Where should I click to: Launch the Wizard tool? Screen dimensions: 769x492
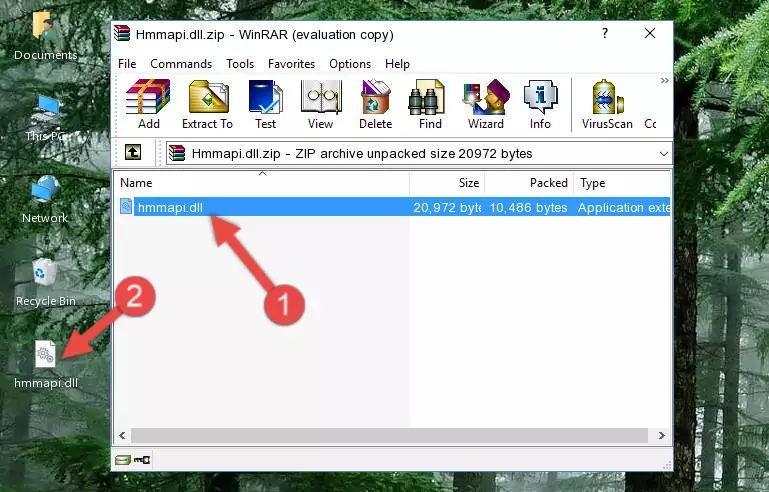point(486,104)
